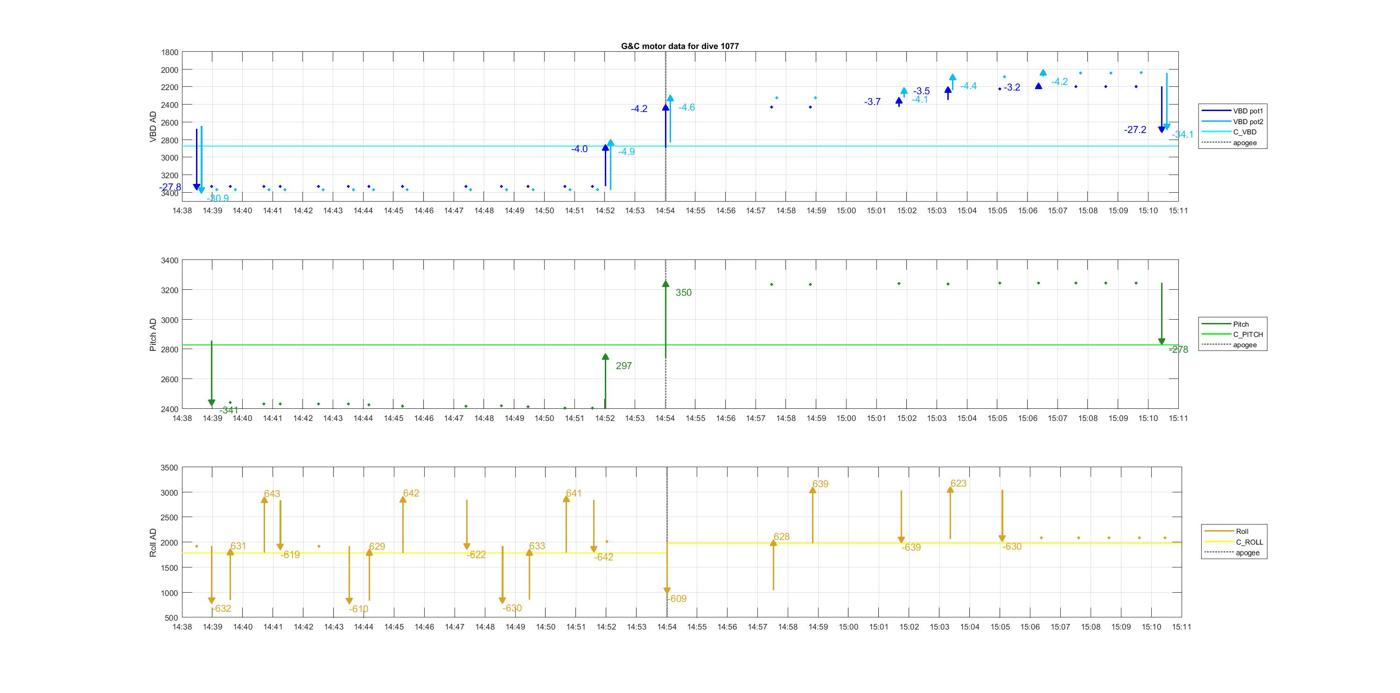1400x693 pixels.
Task: Click the '-34.1' VBD data label
Action: [1183, 134]
